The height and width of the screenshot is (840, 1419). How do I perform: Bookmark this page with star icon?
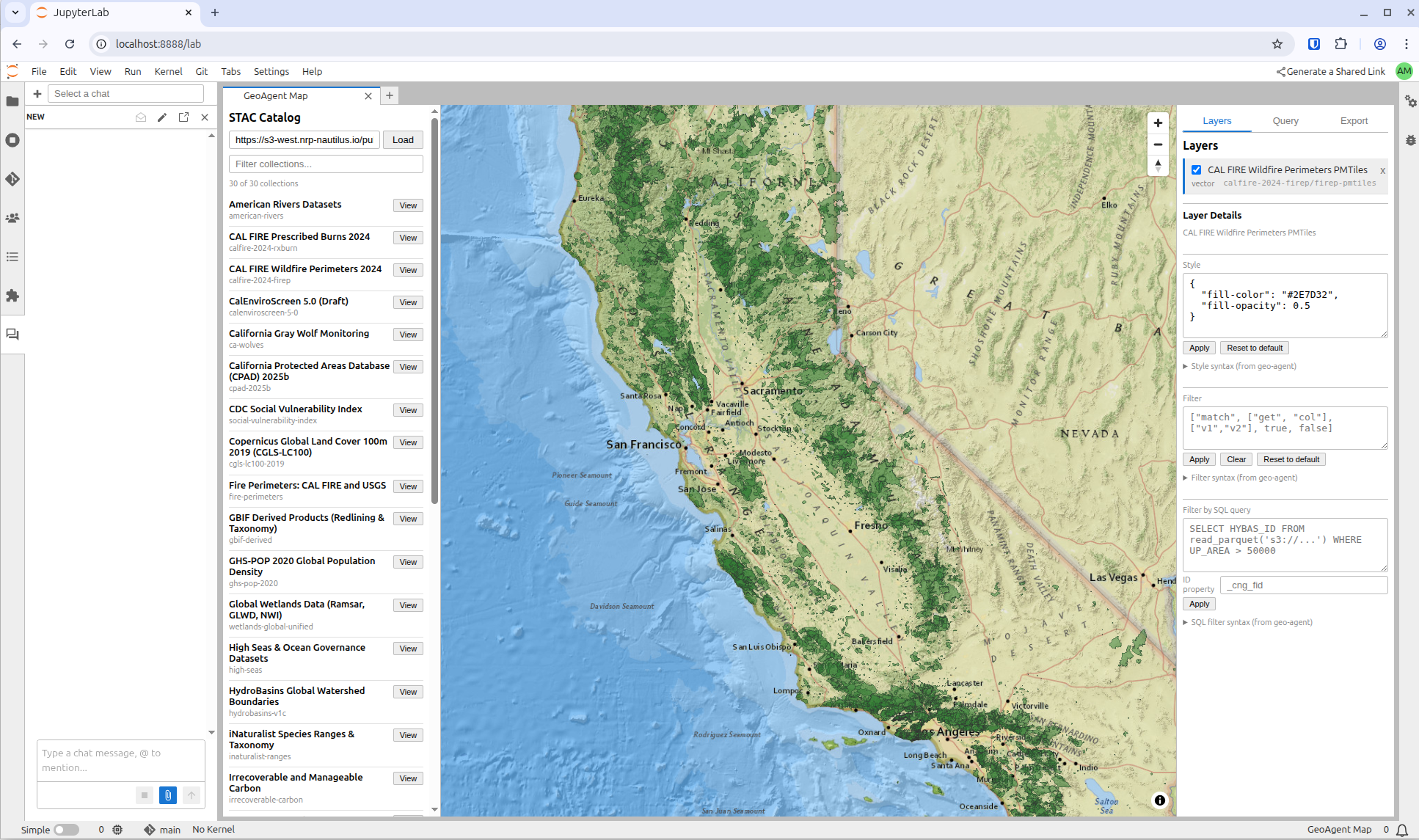coord(1277,44)
